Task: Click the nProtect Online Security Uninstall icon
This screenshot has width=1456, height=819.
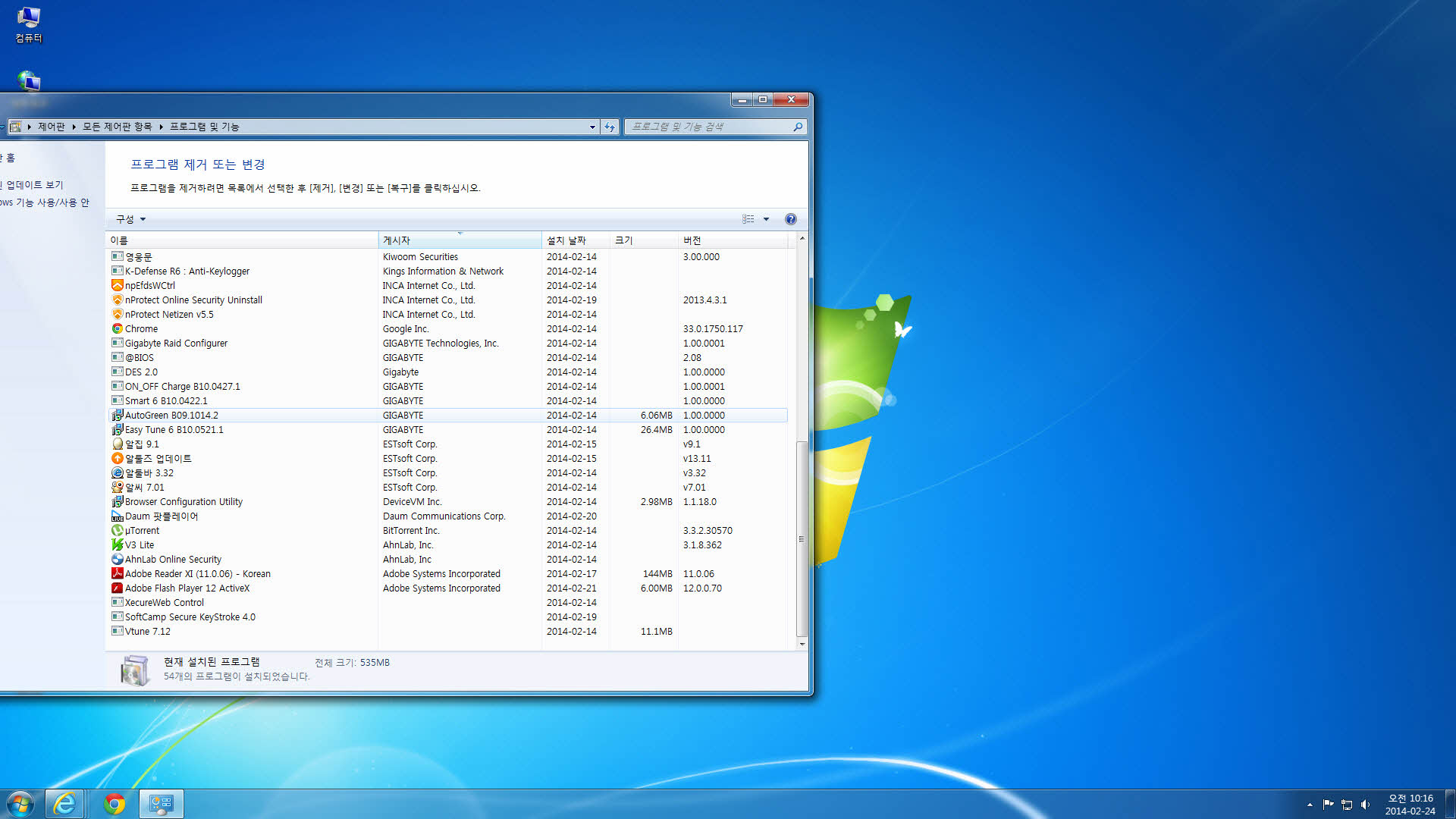Action: (118, 300)
